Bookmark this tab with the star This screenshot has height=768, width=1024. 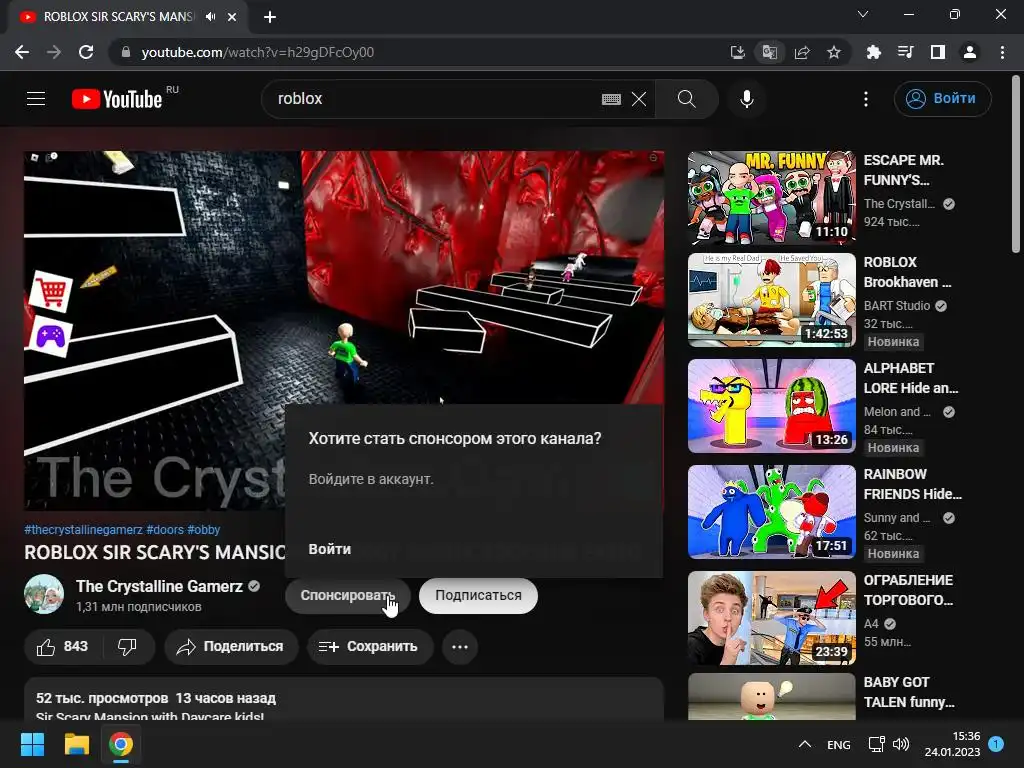click(834, 52)
